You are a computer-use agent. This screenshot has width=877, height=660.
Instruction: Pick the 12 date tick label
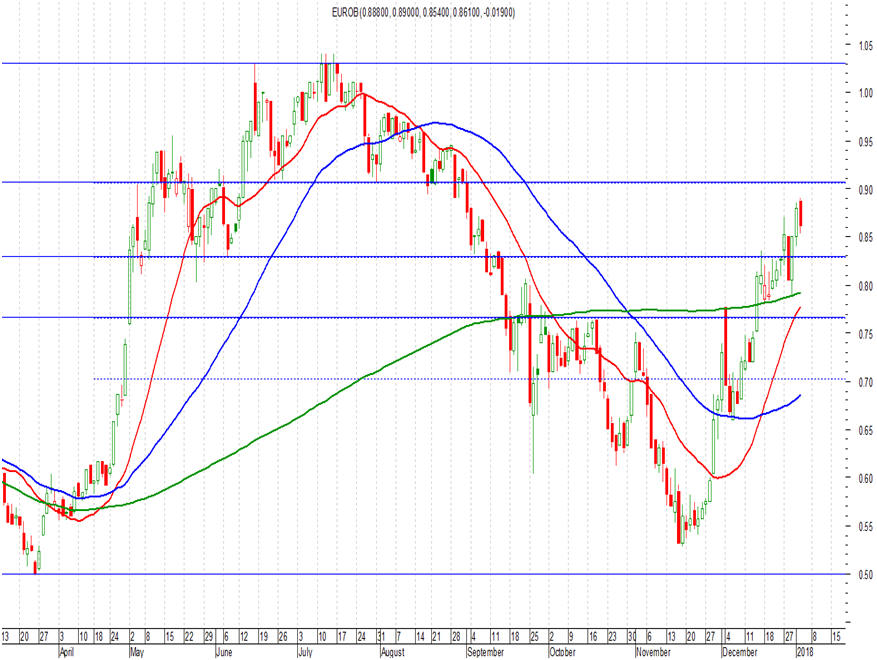[244, 637]
